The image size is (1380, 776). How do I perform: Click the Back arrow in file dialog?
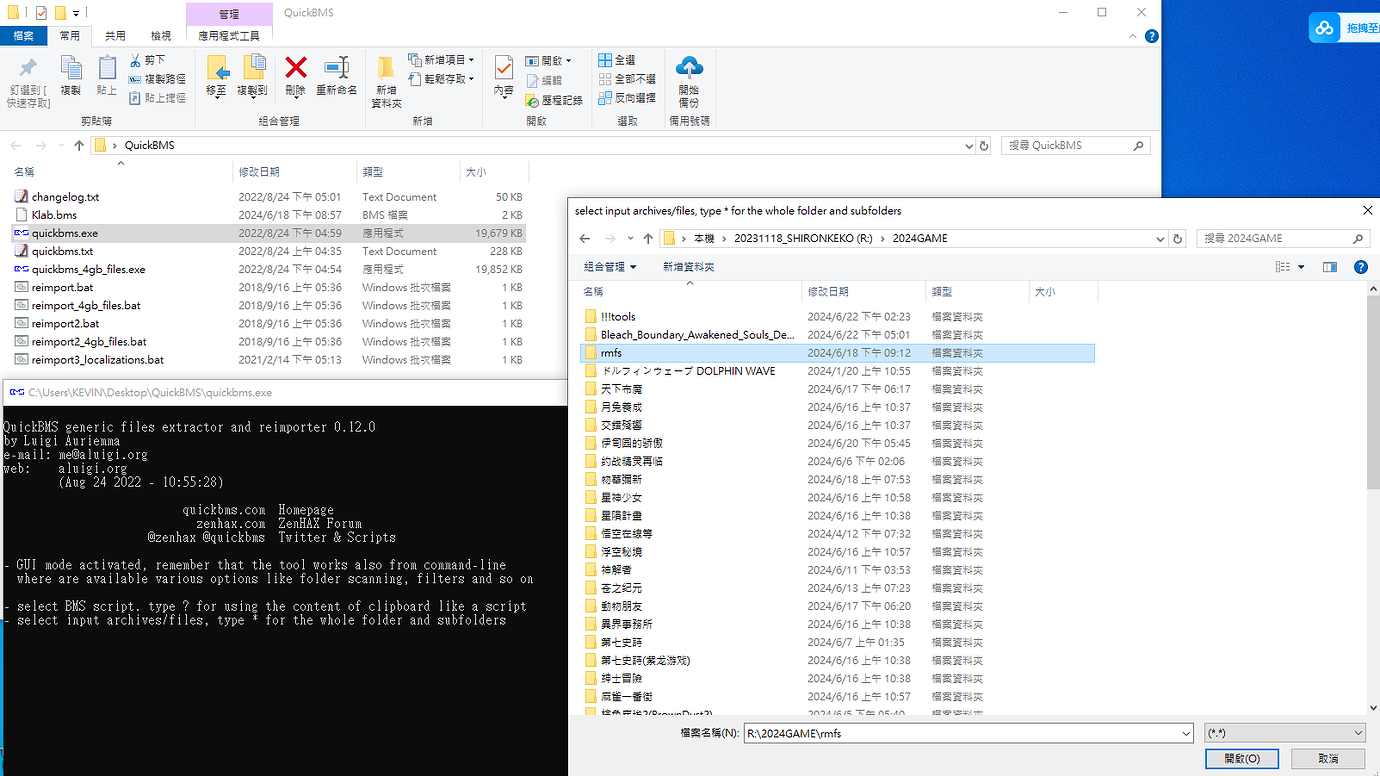pyautogui.click(x=586, y=239)
